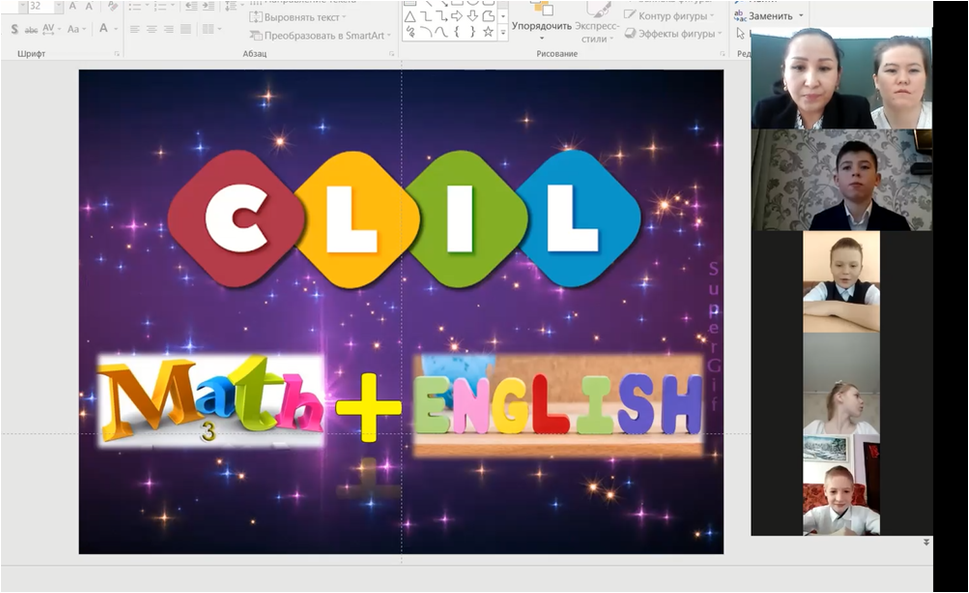
Task: Click Заменить replace button
Action: (x=770, y=16)
